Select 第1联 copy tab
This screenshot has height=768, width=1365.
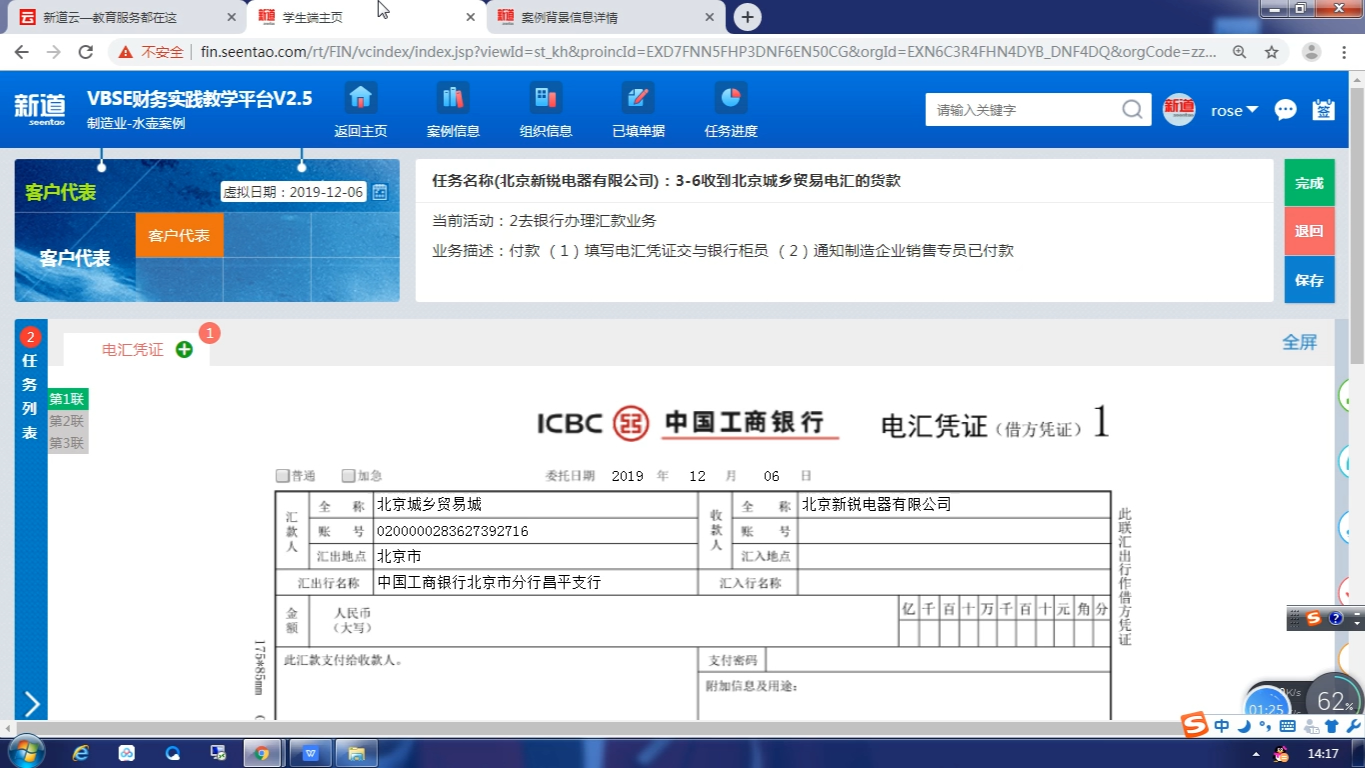(x=67, y=399)
